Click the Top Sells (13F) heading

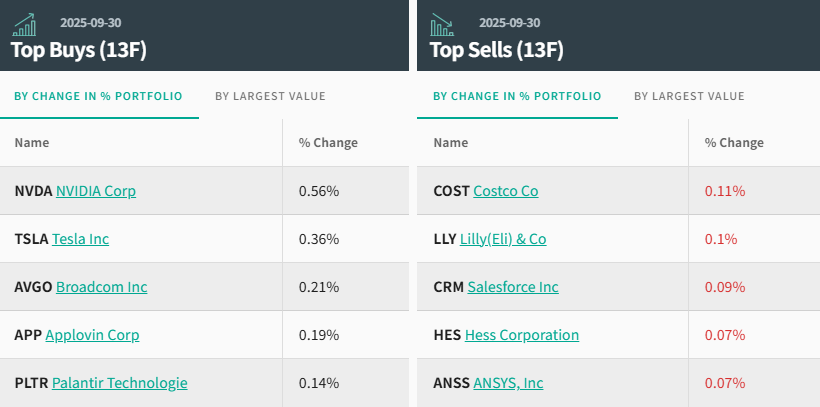click(497, 49)
